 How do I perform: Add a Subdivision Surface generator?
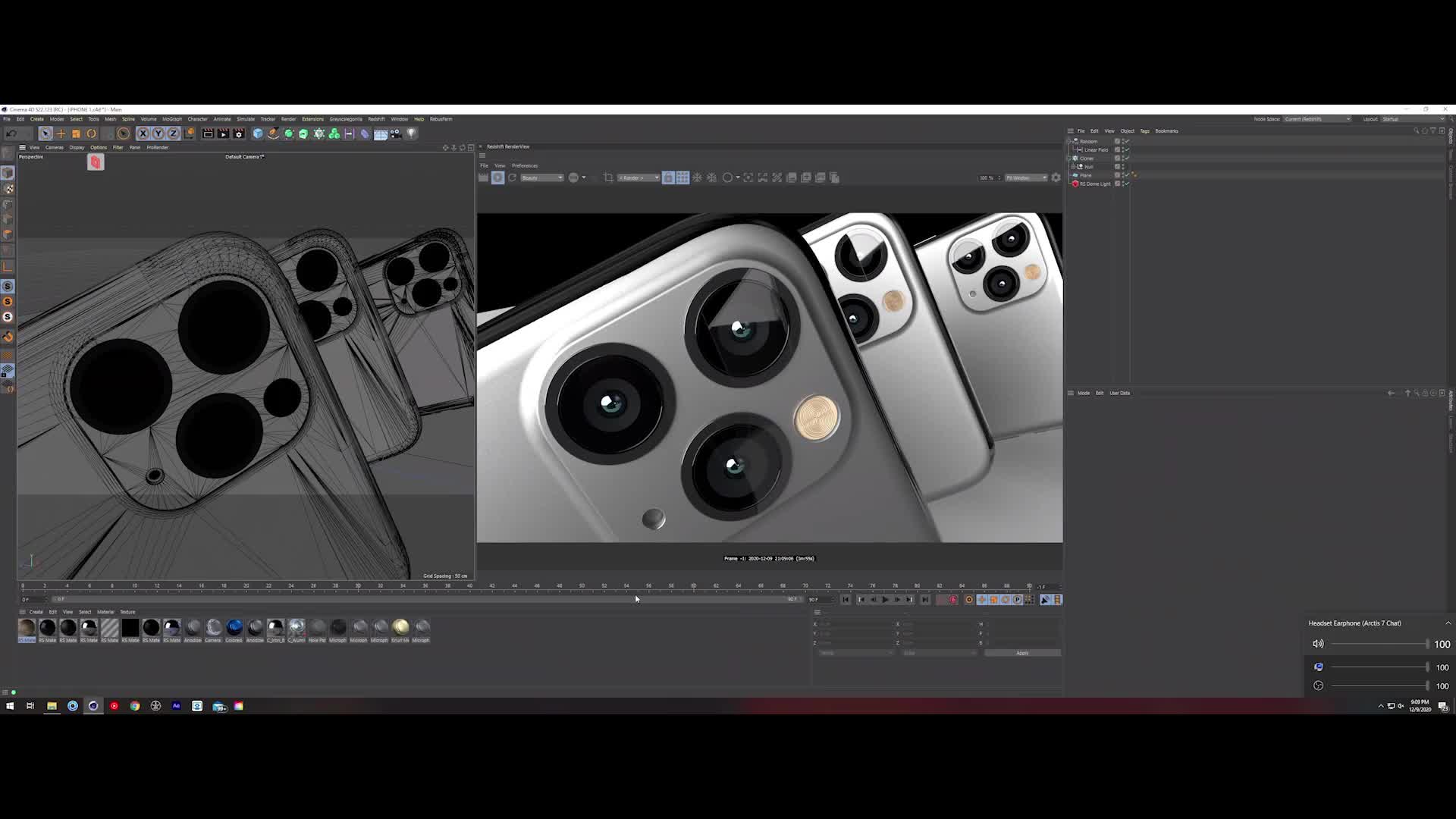tap(288, 133)
